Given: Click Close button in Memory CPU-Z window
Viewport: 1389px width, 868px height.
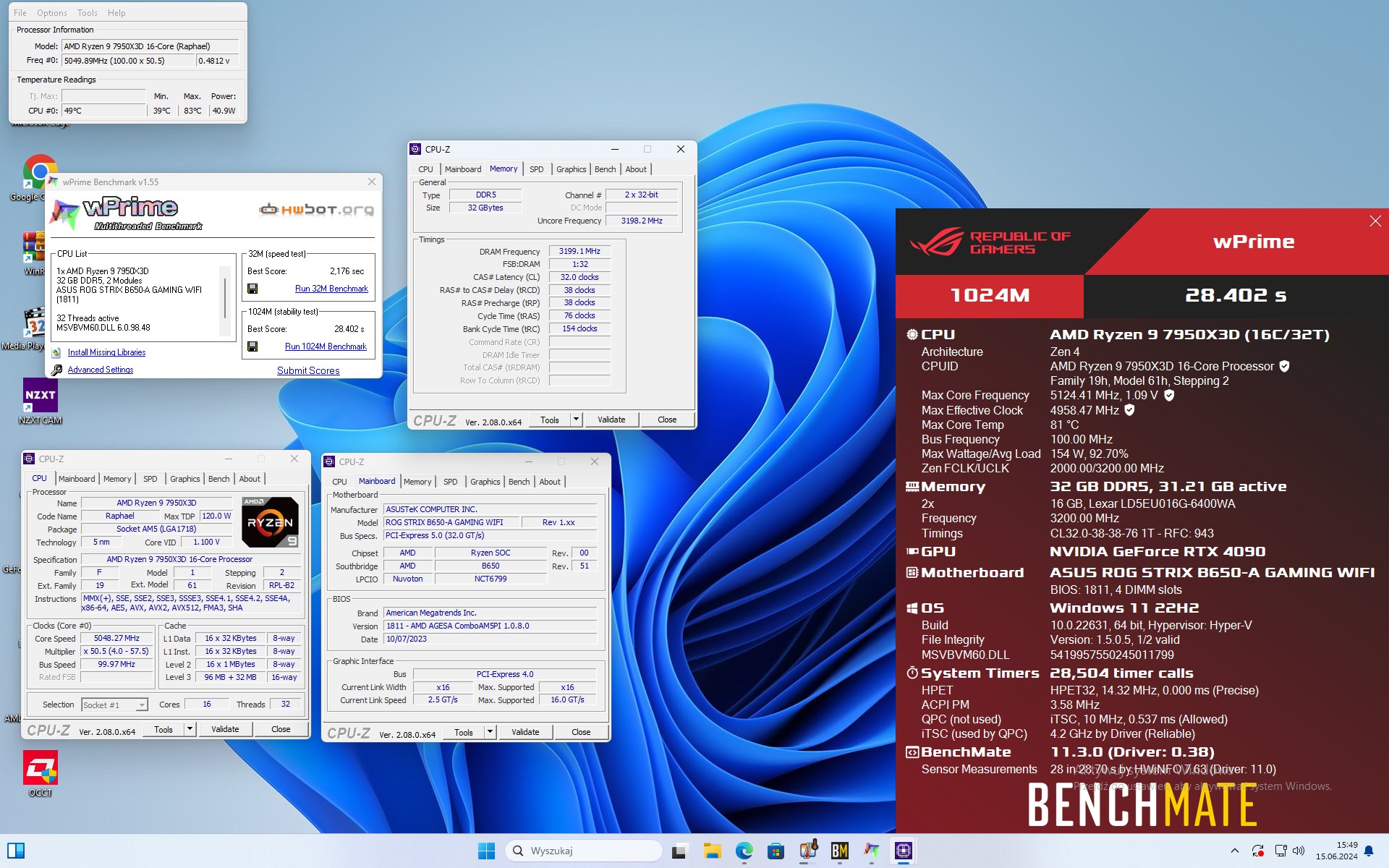Looking at the screenshot, I should point(667,420).
